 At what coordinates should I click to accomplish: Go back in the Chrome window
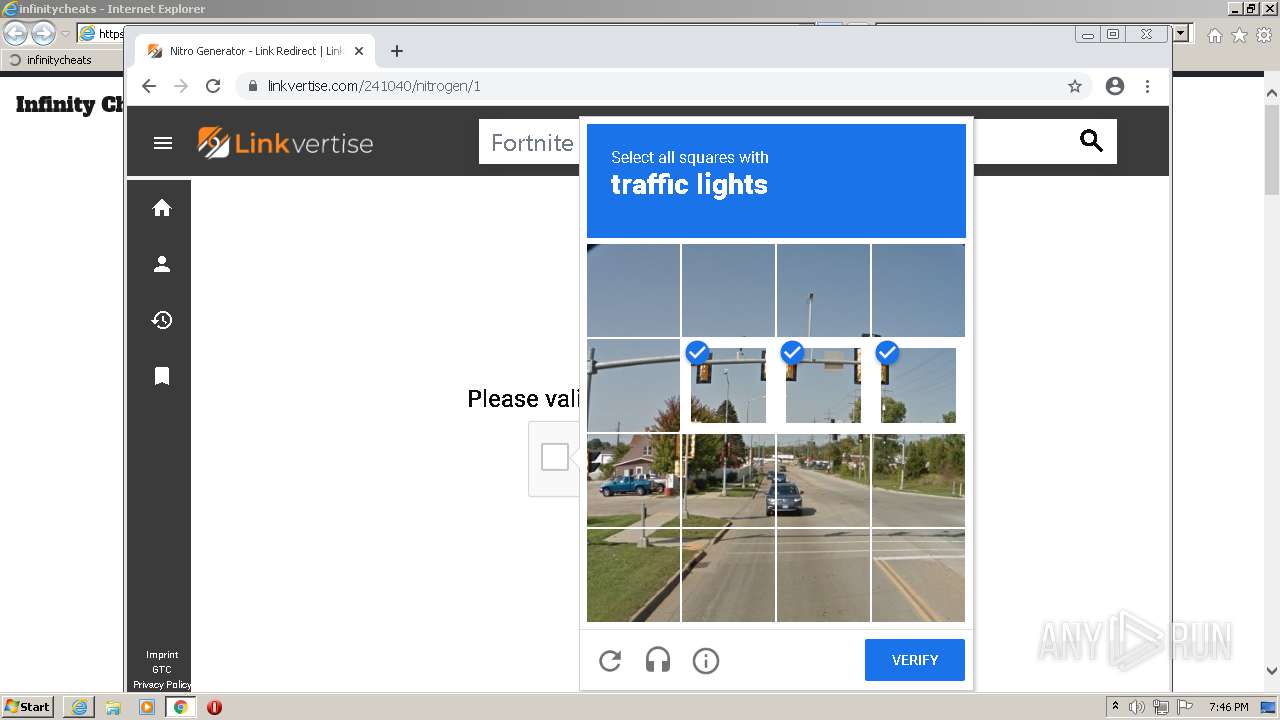pos(149,86)
